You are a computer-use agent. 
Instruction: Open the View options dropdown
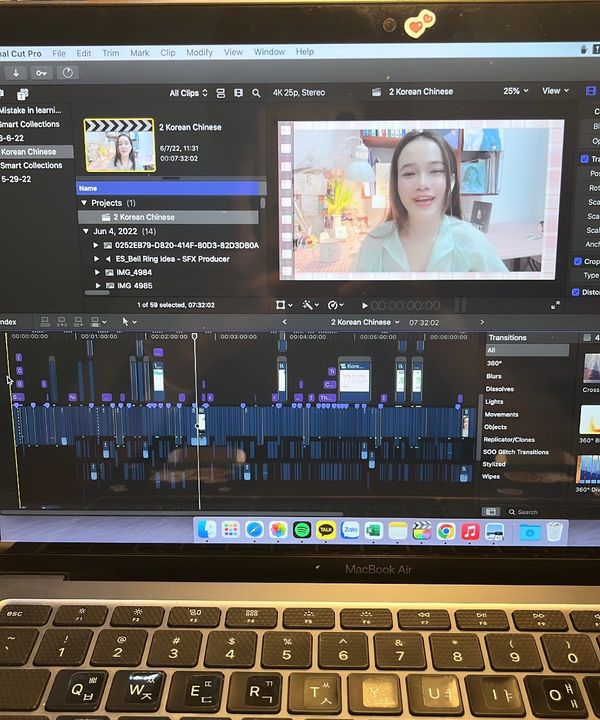pyautogui.click(x=555, y=91)
